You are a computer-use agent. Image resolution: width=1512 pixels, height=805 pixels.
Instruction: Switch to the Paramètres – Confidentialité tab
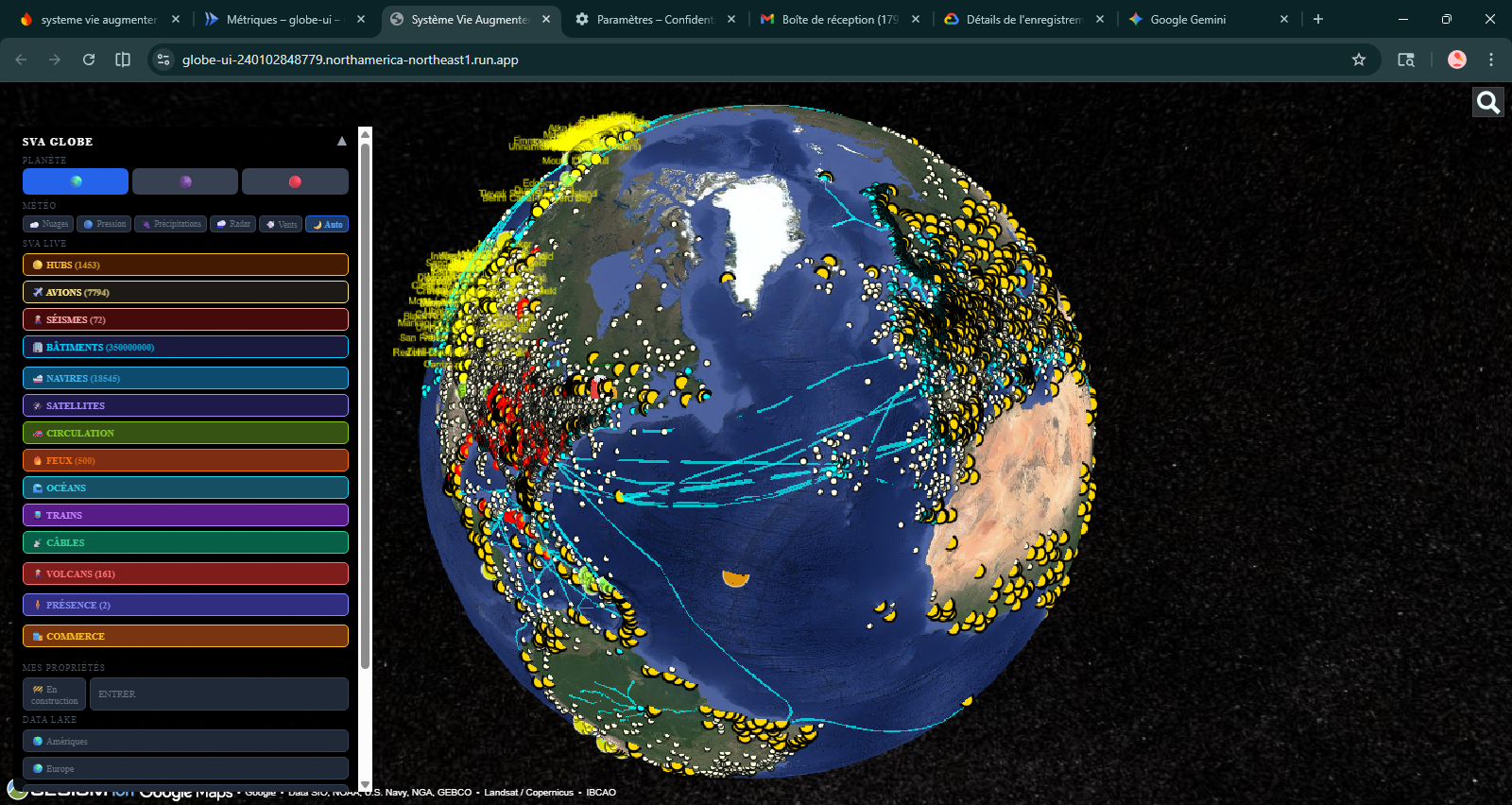656,19
